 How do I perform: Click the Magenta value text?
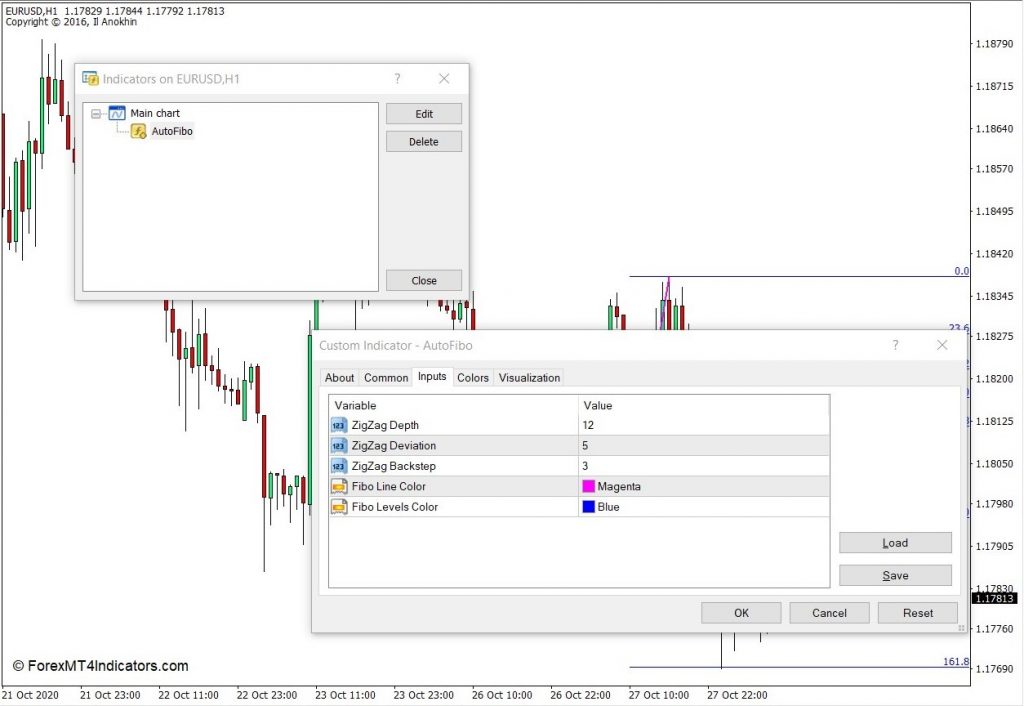click(619, 487)
